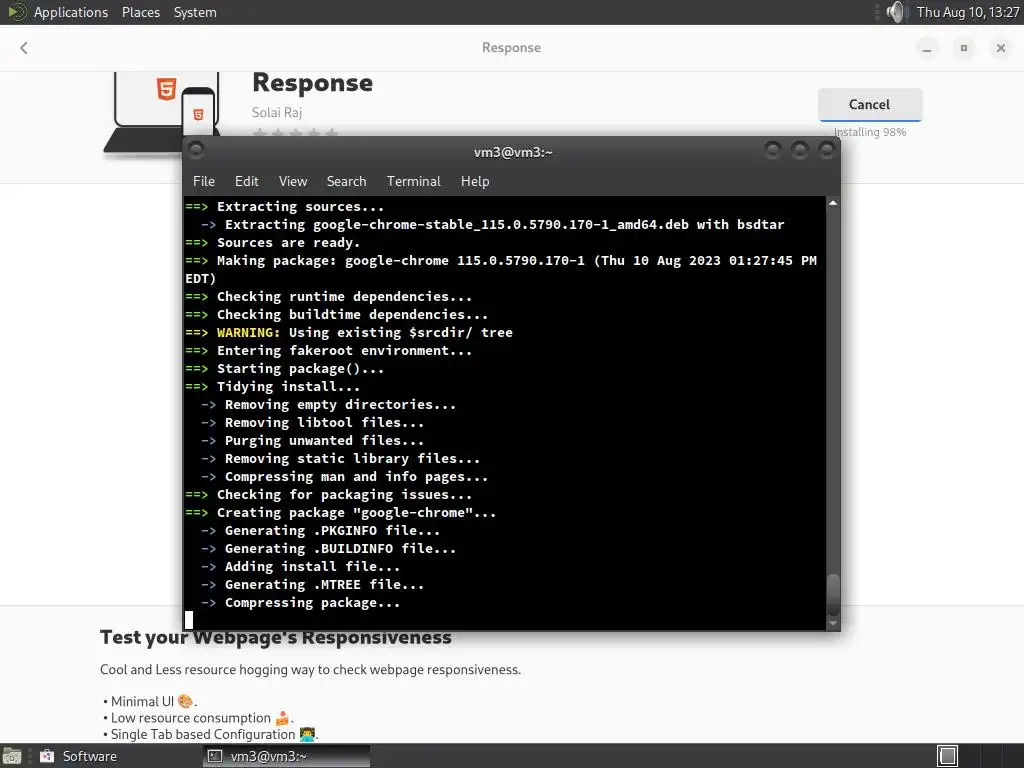Click the terminal scrollbar up arrow
Image resolution: width=1024 pixels, height=768 pixels.
point(833,203)
